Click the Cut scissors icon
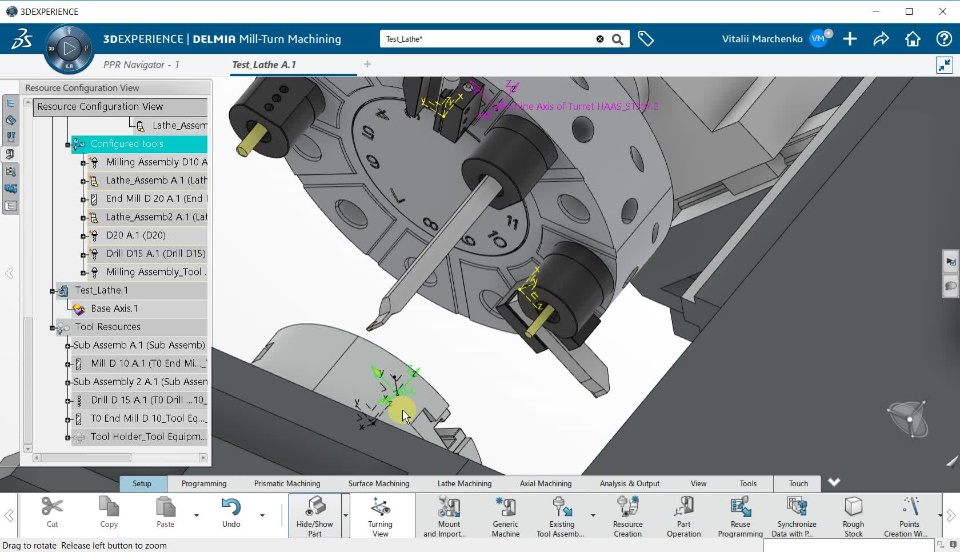Screen dimensions: 960x552 (52, 507)
